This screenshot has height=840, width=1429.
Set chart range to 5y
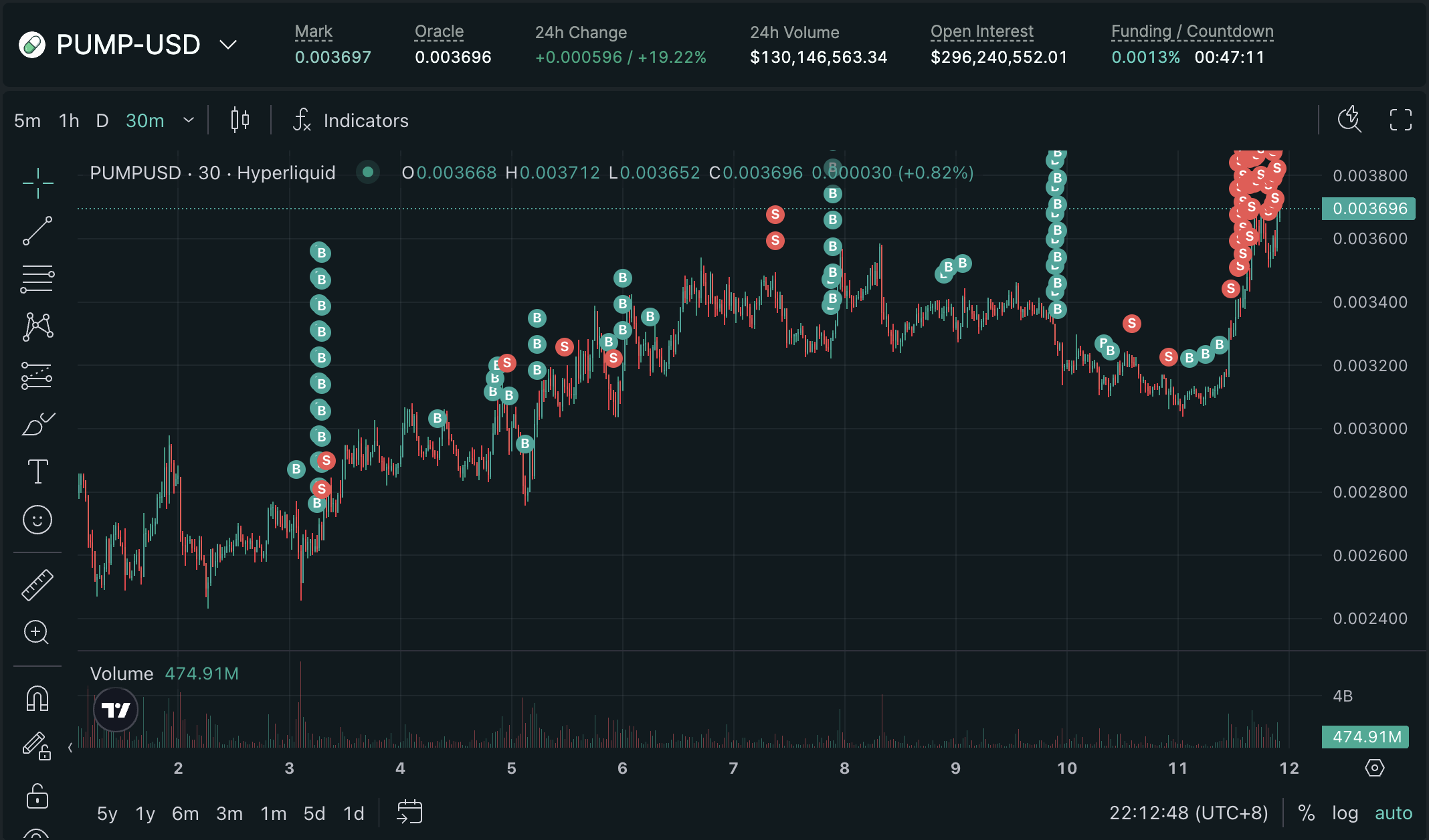coord(107,813)
